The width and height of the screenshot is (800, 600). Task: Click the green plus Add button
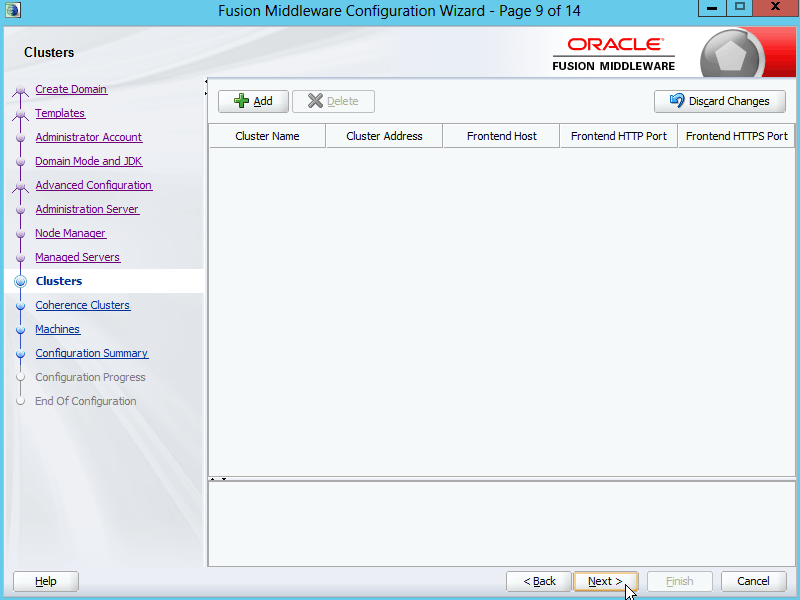(253, 101)
